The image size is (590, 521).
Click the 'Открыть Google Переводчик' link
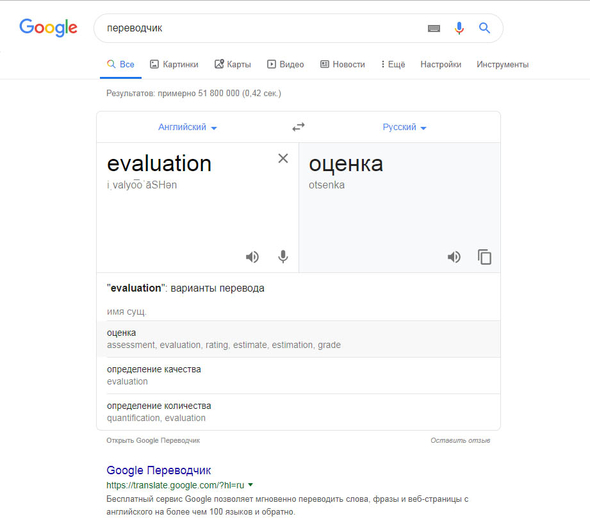click(x=153, y=440)
